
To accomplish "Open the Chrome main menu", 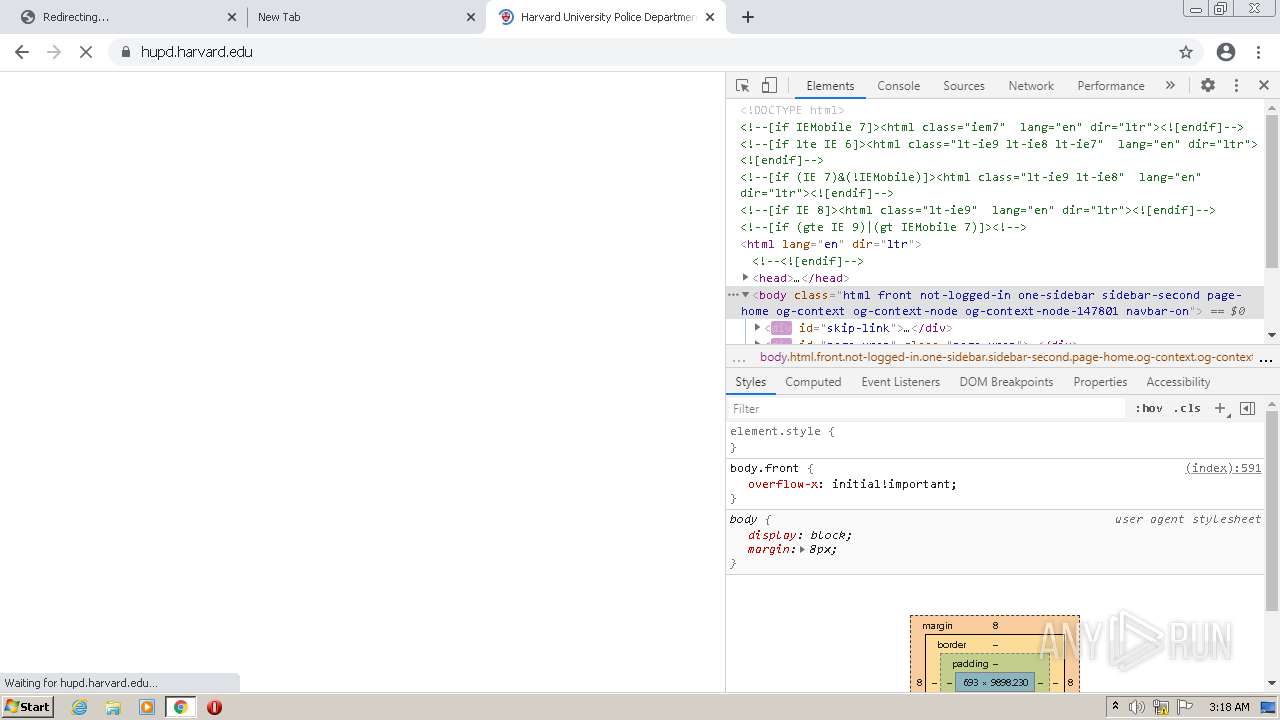I will click(1258, 52).
